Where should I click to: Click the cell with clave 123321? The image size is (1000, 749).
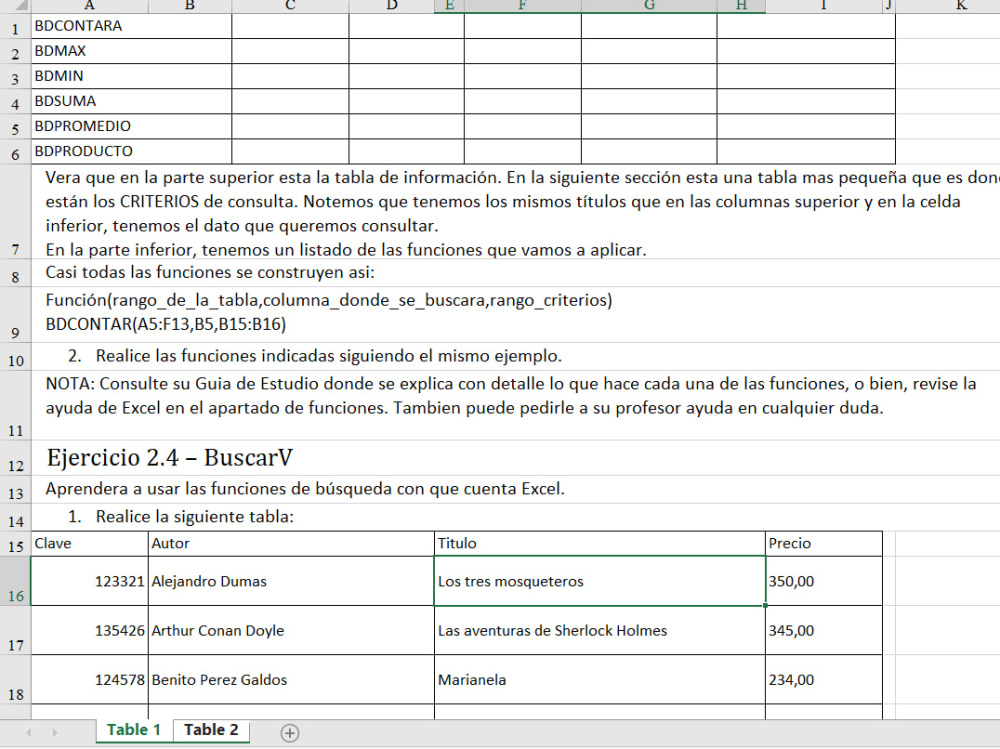tap(89, 581)
